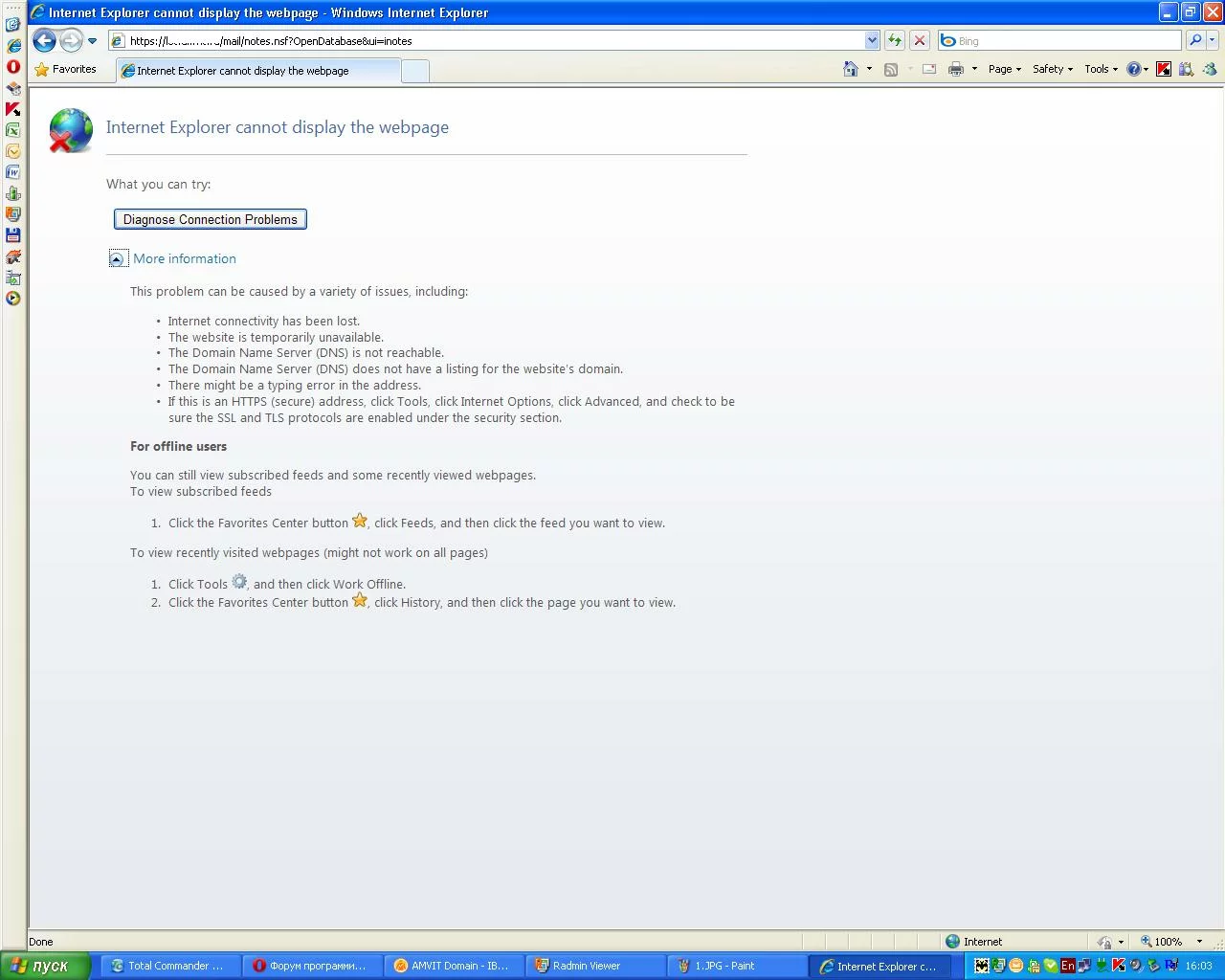This screenshot has height=980, width=1225.
Task: Click the Back navigation arrow button
Action: coord(44,40)
